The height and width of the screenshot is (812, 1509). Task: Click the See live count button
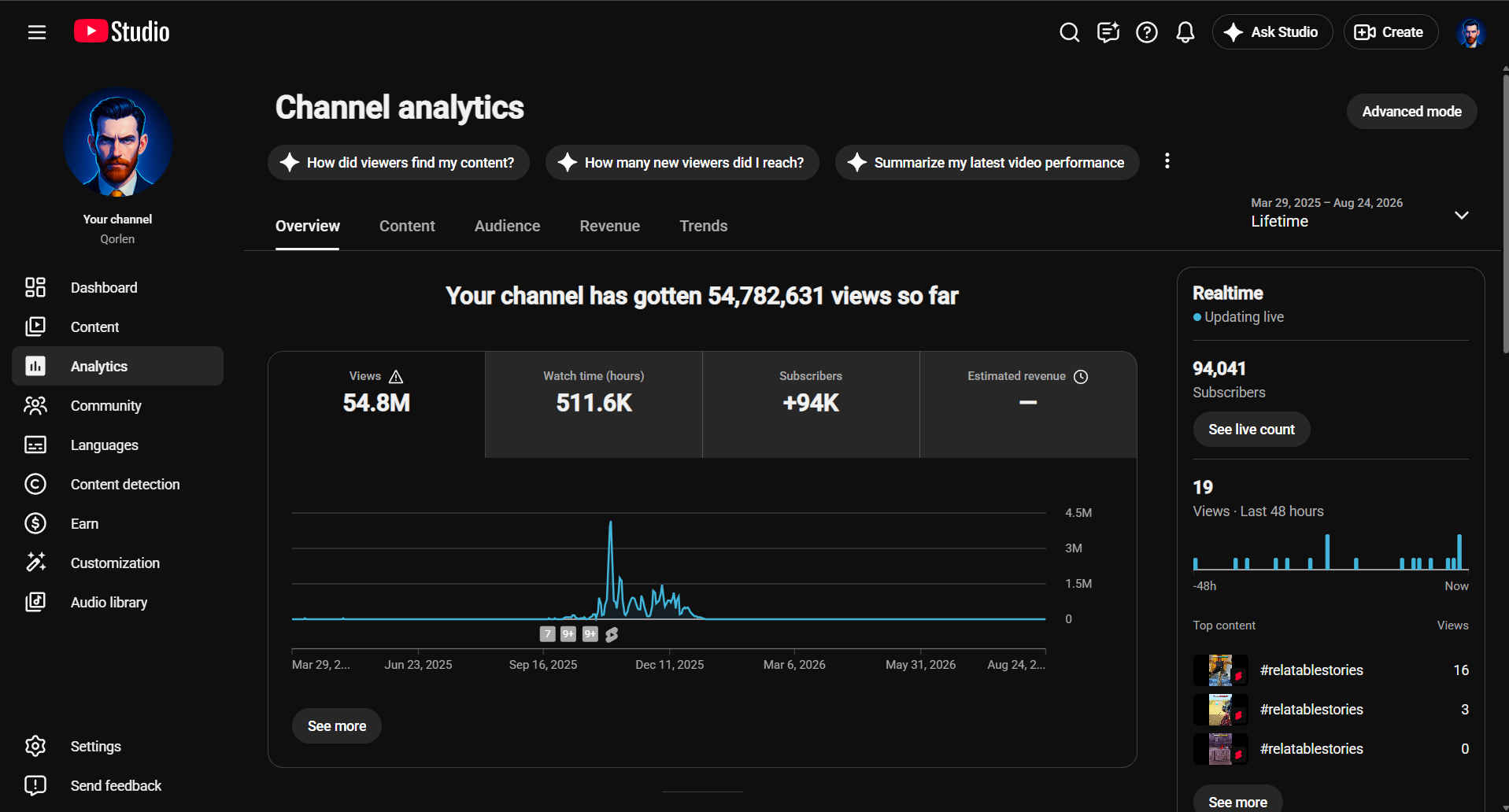(1252, 430)
